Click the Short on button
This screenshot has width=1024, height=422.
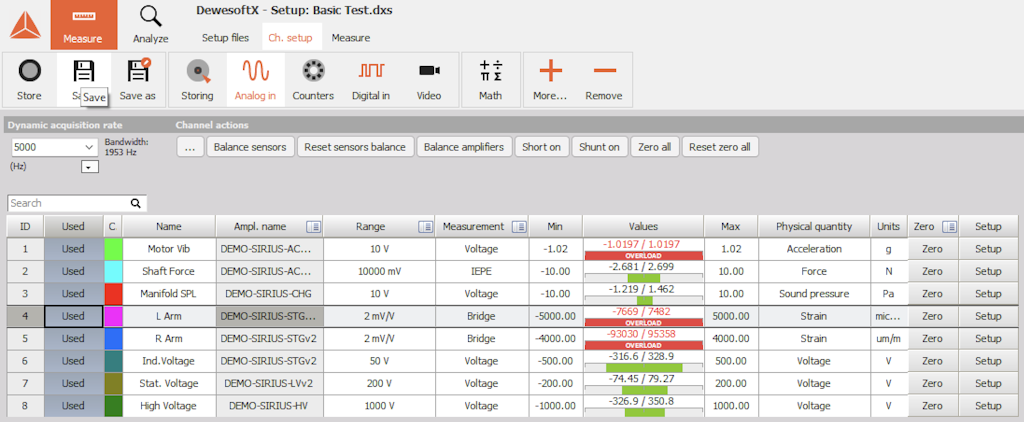coord(541,147)
